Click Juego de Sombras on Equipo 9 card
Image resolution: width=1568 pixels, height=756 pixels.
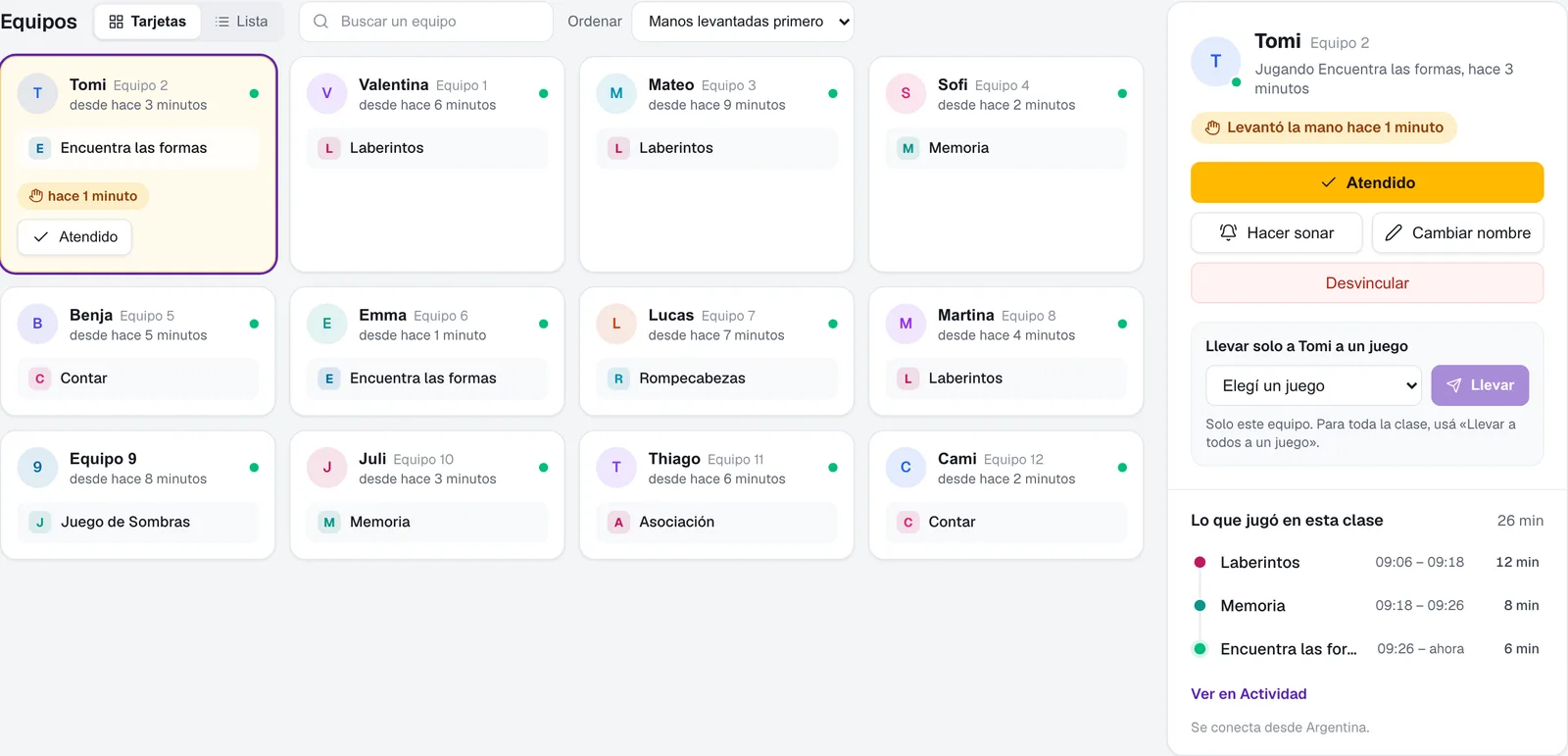(138, 523)
